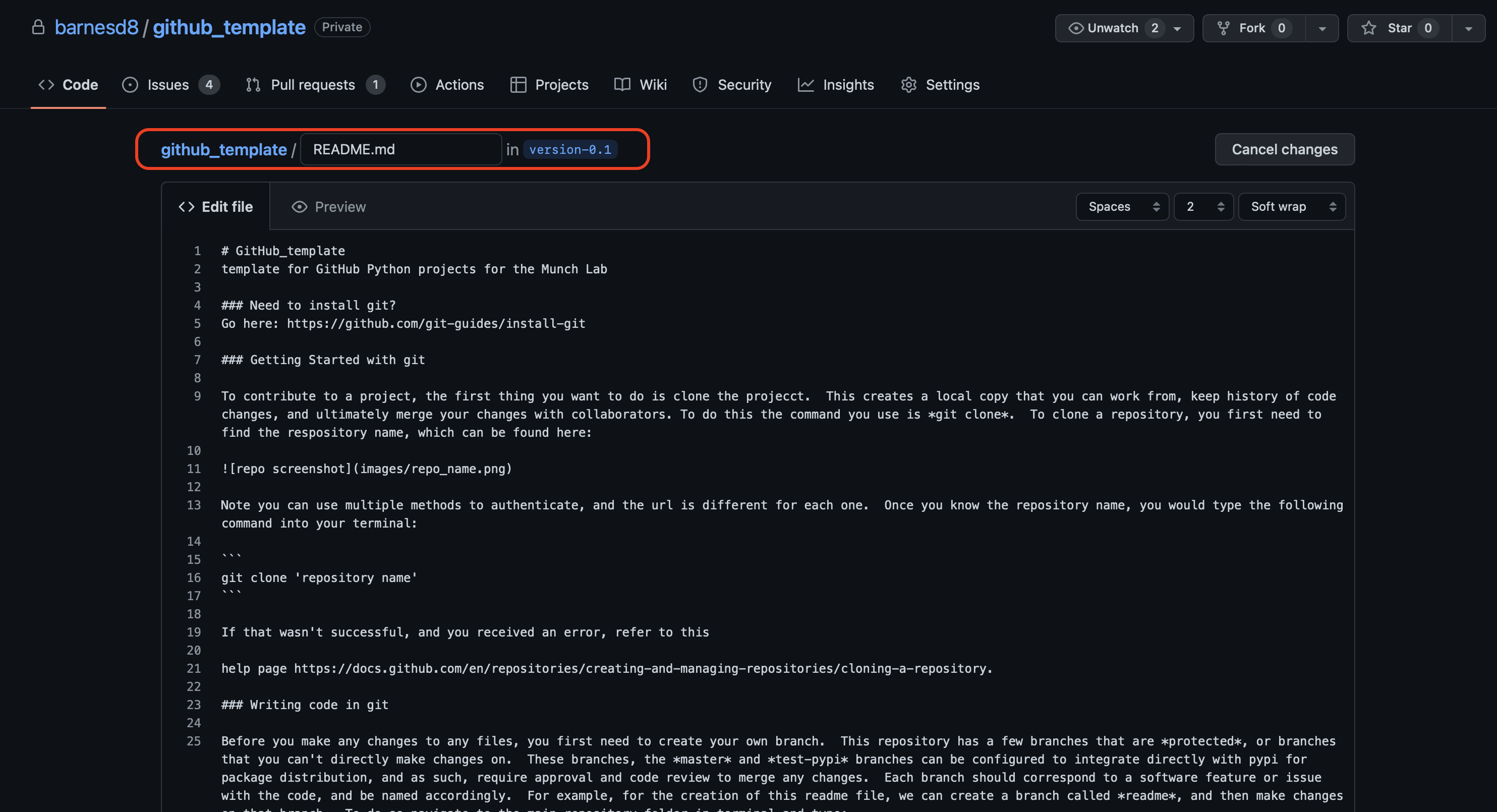Select the Edit file tab
This screenshot has width=1497, height=812.
215,206
